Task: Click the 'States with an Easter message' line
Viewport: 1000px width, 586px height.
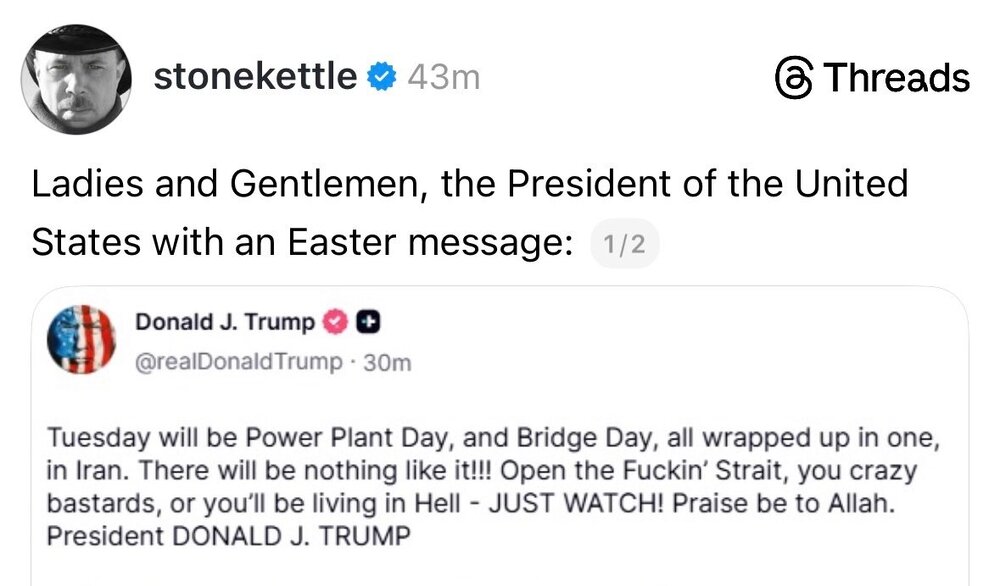Action: pos(302,242)
